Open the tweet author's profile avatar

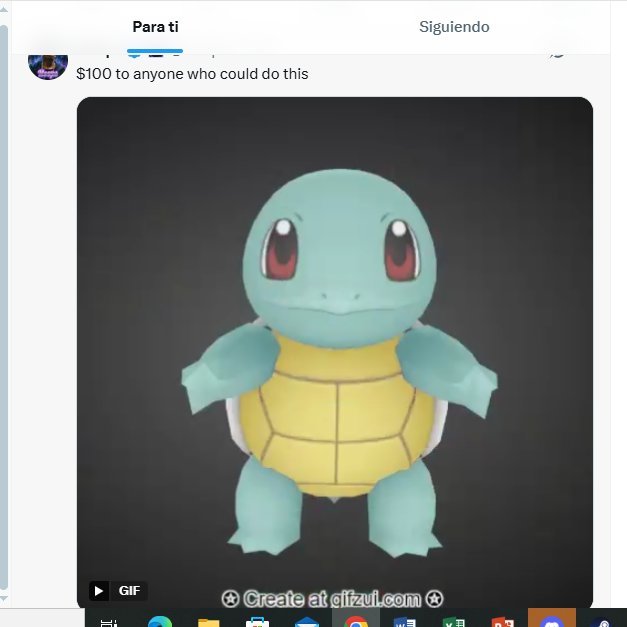pos(48,66)
